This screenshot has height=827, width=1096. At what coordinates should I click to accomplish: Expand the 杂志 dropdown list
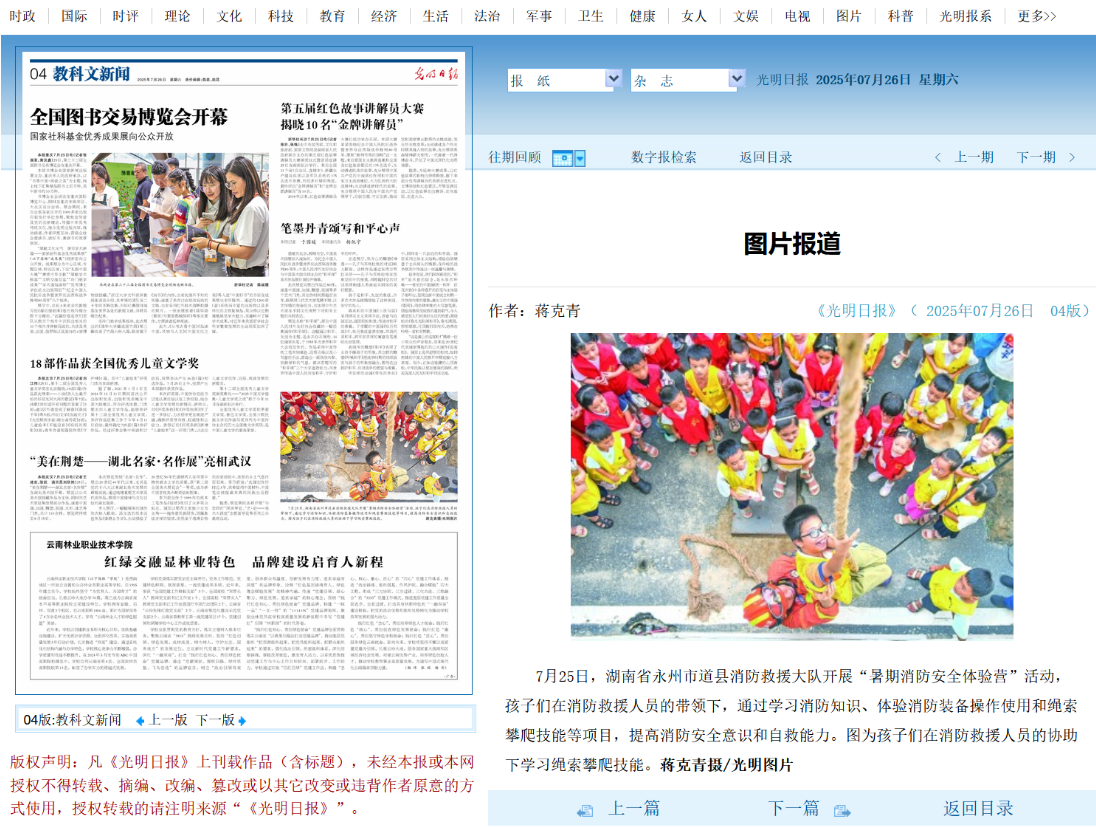(736, 79)
